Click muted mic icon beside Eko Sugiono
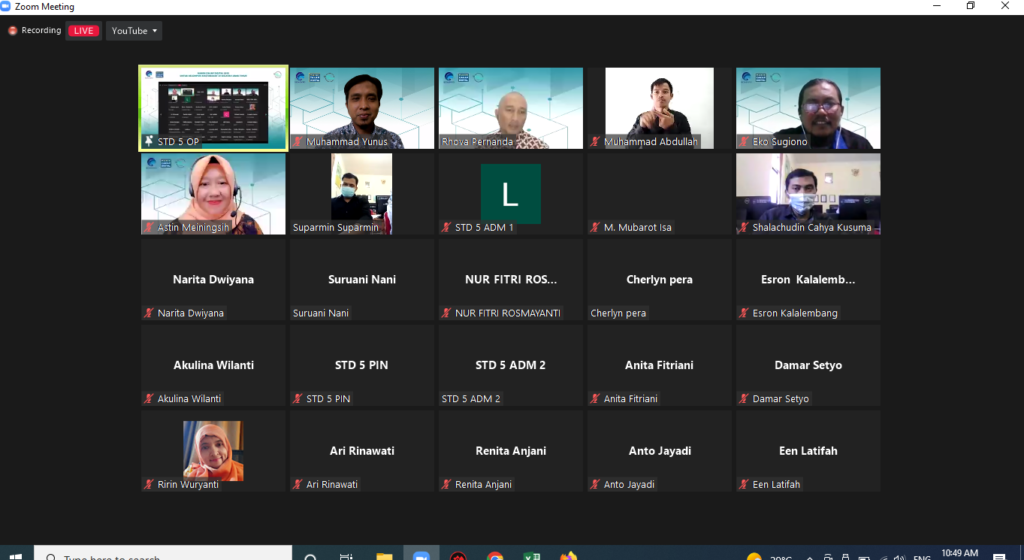 (x=744, y=142)
